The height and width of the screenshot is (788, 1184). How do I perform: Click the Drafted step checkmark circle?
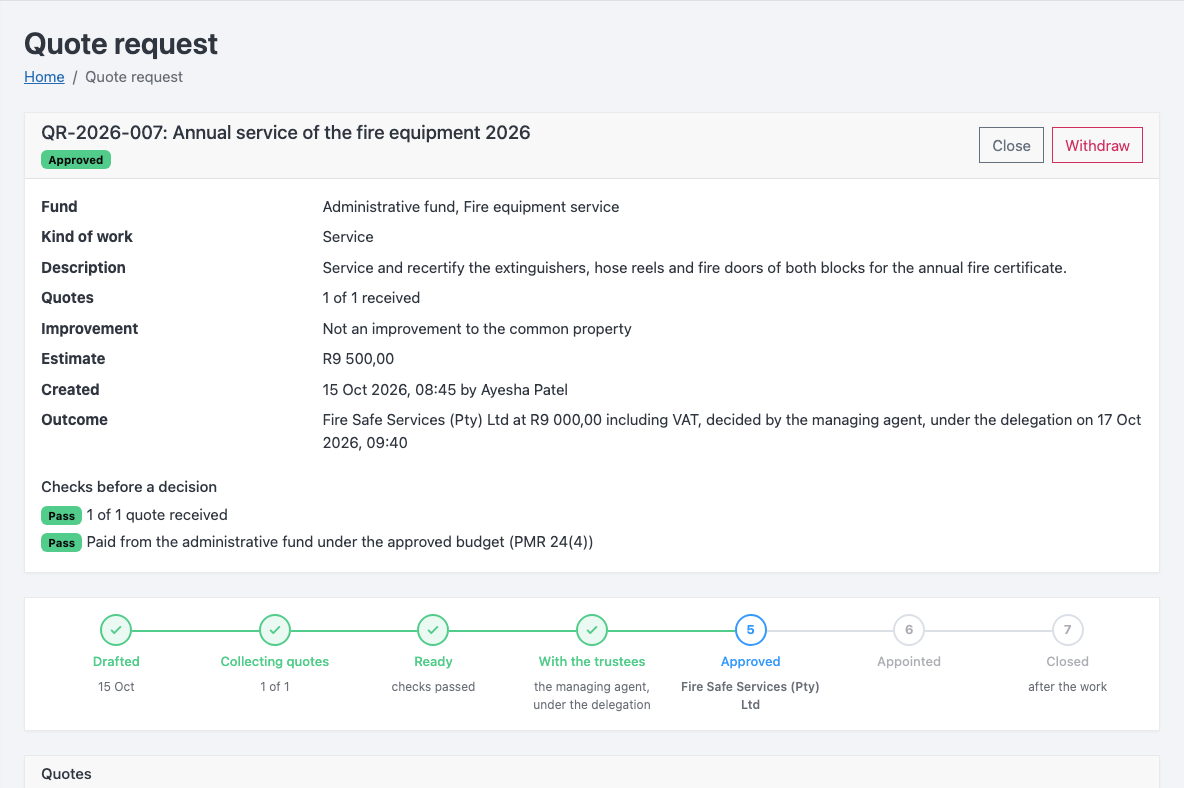[x=116, y=629]
